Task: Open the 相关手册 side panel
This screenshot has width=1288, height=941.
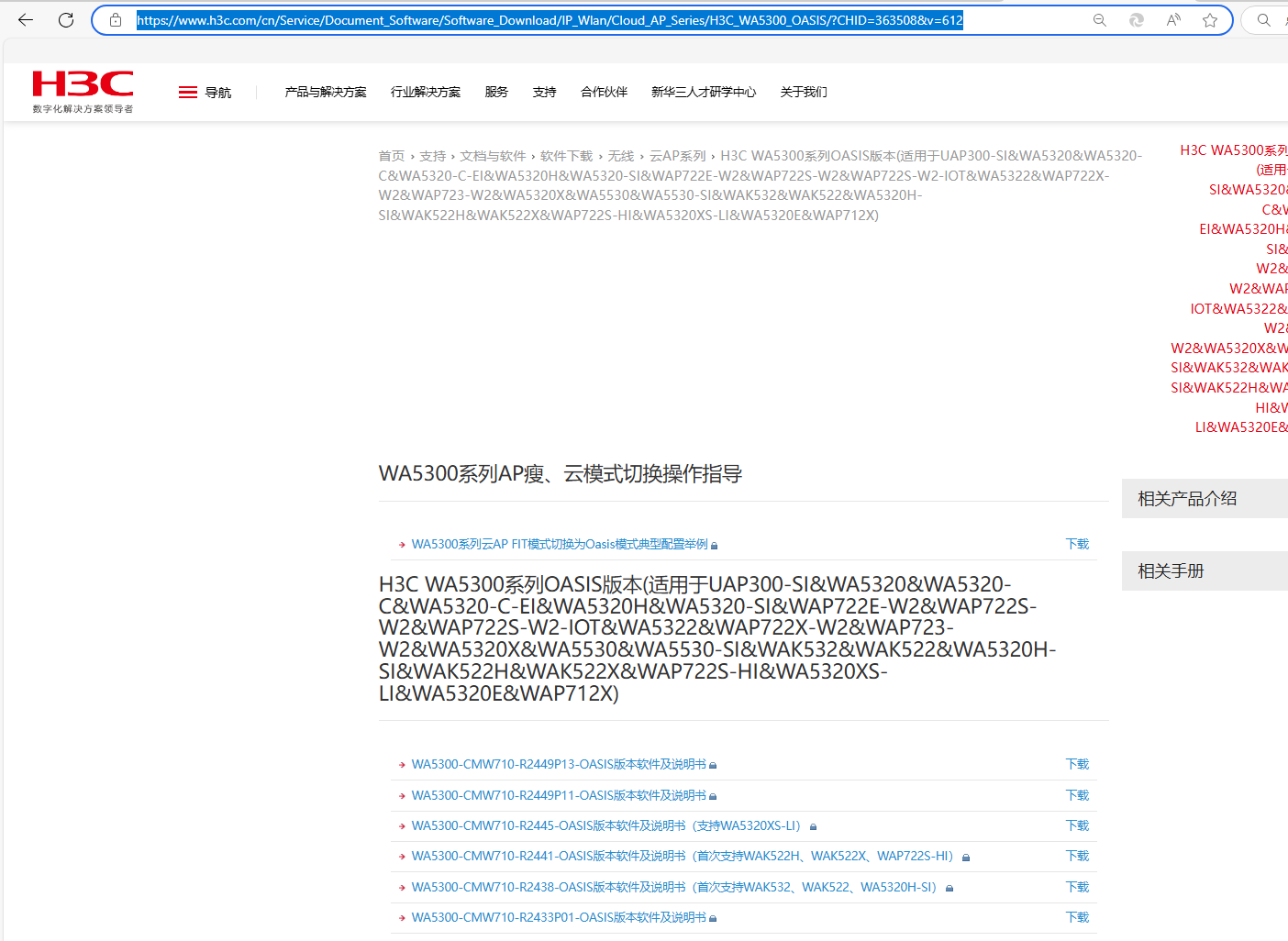Action: click(1205, 570)
